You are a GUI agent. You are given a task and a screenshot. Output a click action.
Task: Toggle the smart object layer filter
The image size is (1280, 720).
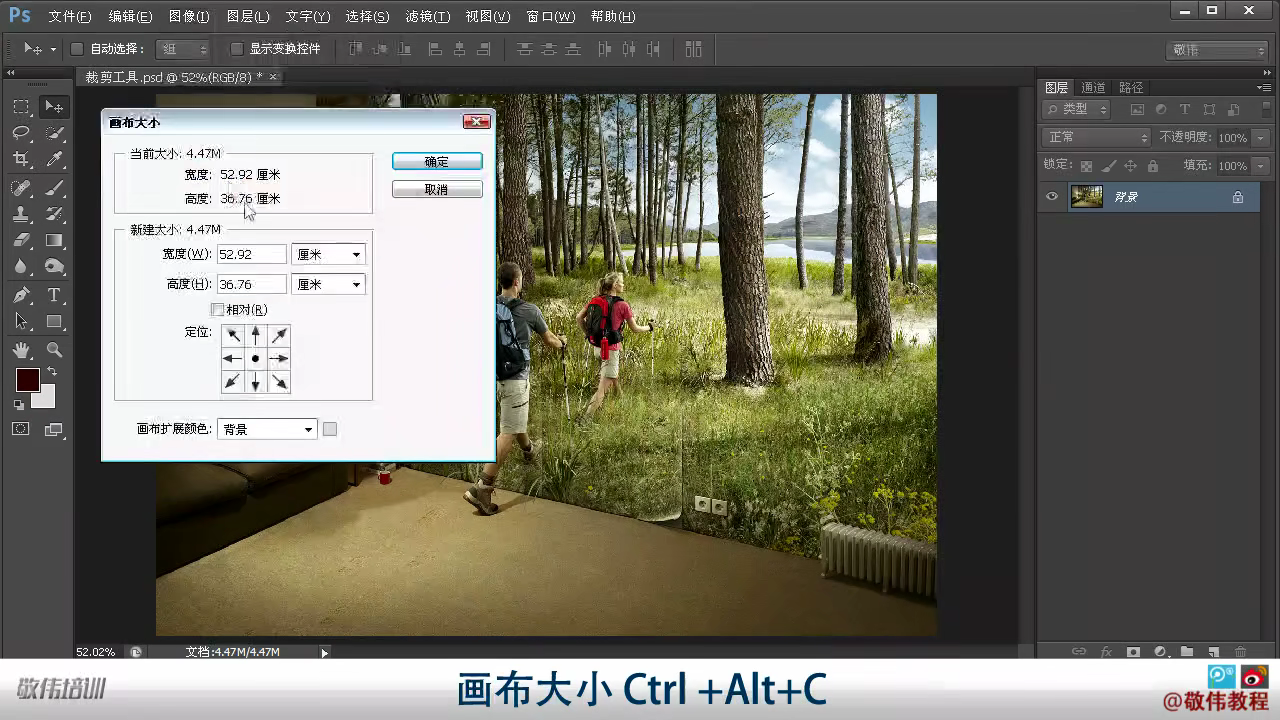1233,110
